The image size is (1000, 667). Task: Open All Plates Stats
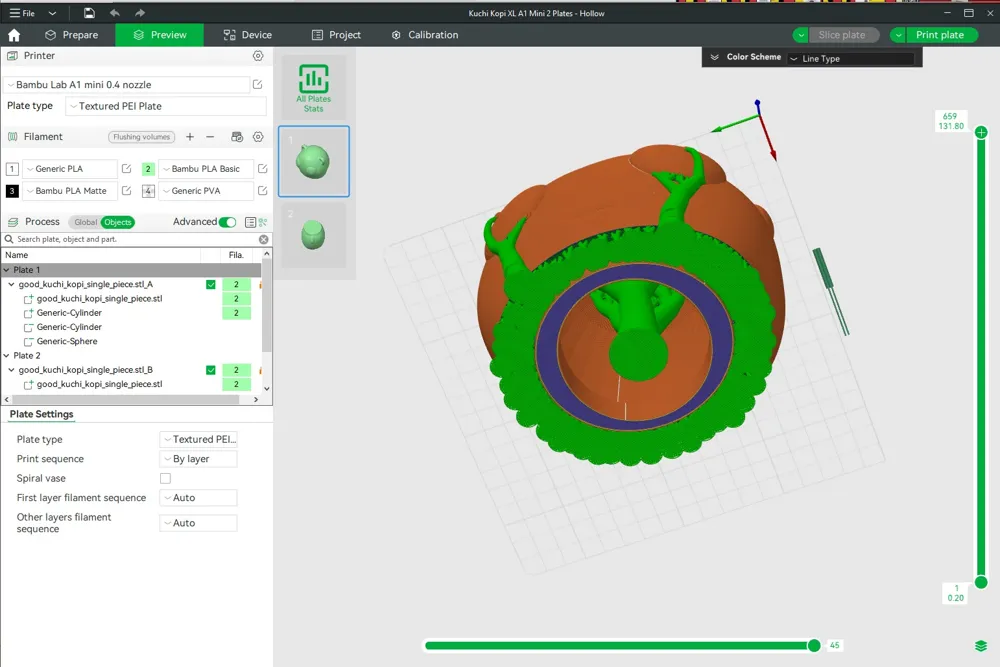coord(313,87)
